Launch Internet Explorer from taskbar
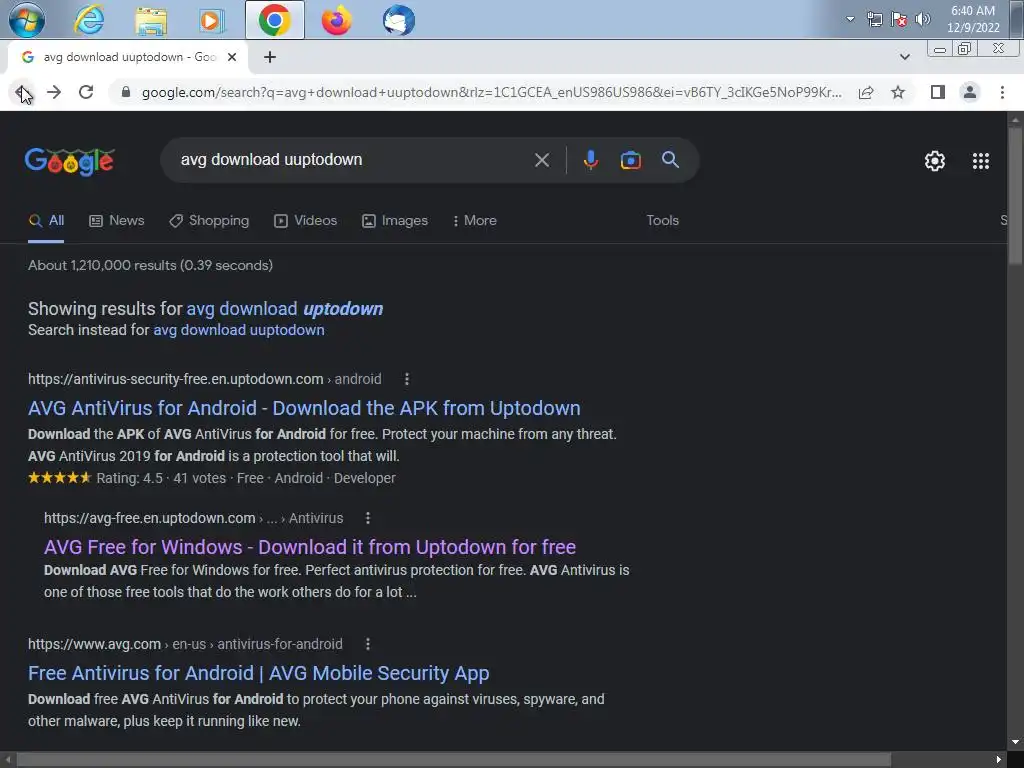 pyautogui.click(x=89, y=20)
